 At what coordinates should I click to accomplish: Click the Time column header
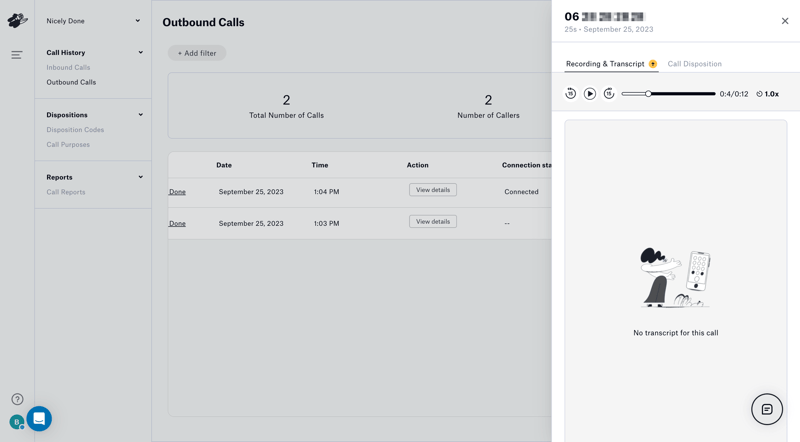point(320,165)
